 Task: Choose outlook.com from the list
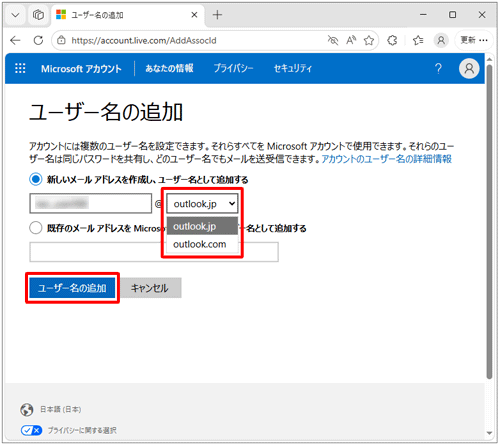202,244
